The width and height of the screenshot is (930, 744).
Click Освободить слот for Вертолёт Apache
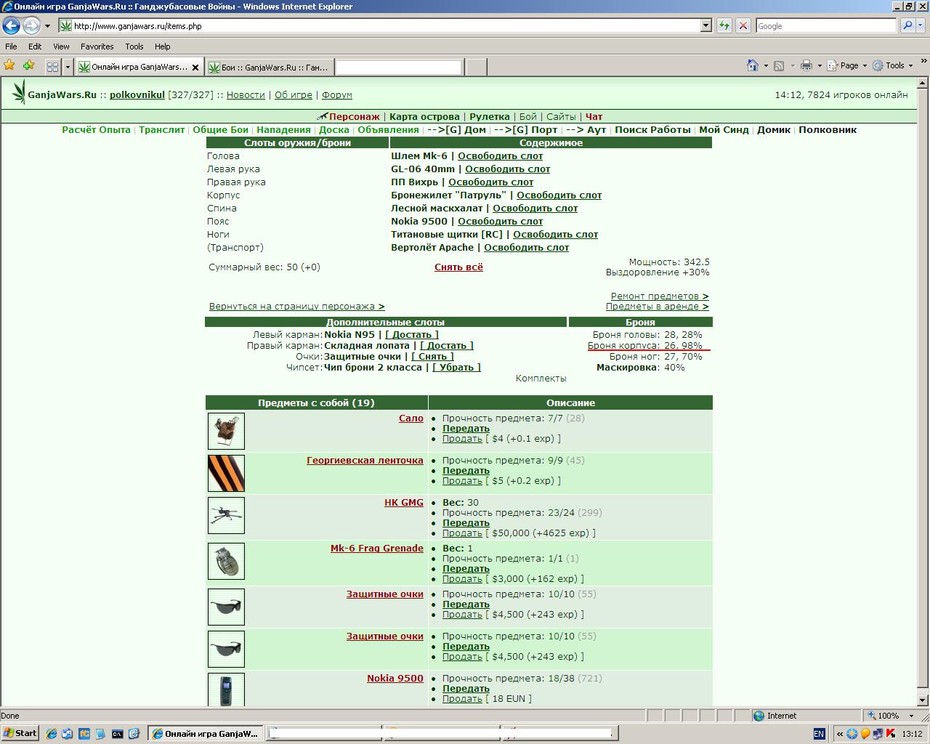point(526,247)
